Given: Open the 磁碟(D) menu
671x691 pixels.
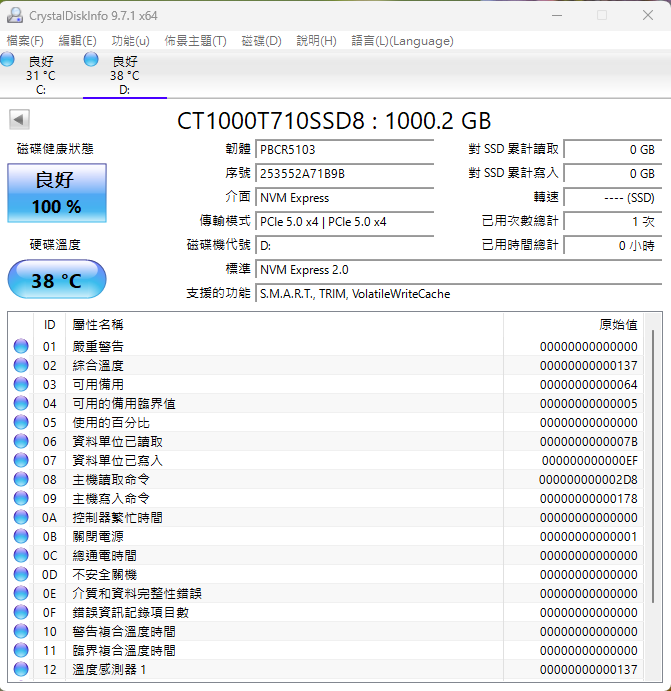Looking at the screenshot, I should point(261,41).
